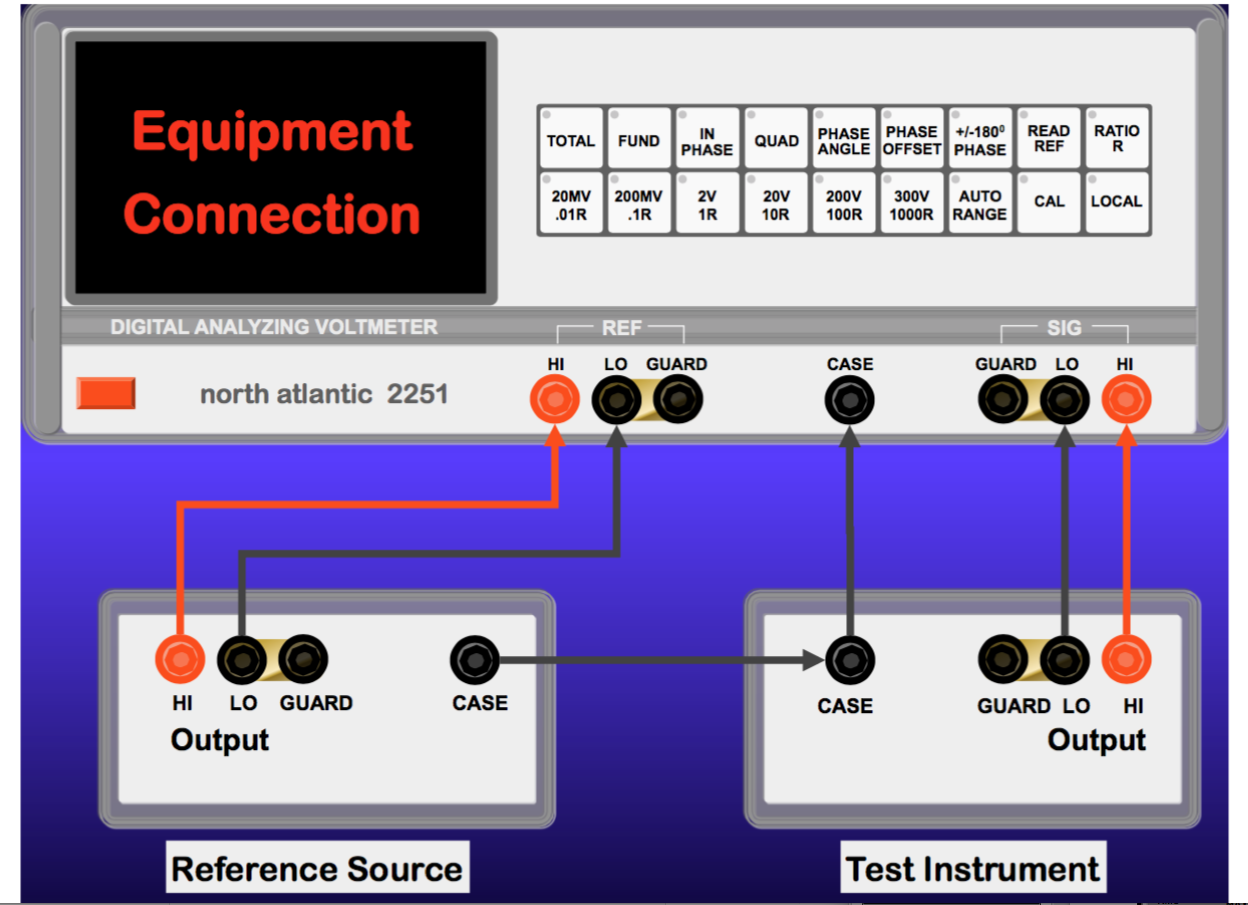This screenshot has width=1248, height=905.
Task: Select the PHASE ANGLE button
Action: tap(844, 139)
